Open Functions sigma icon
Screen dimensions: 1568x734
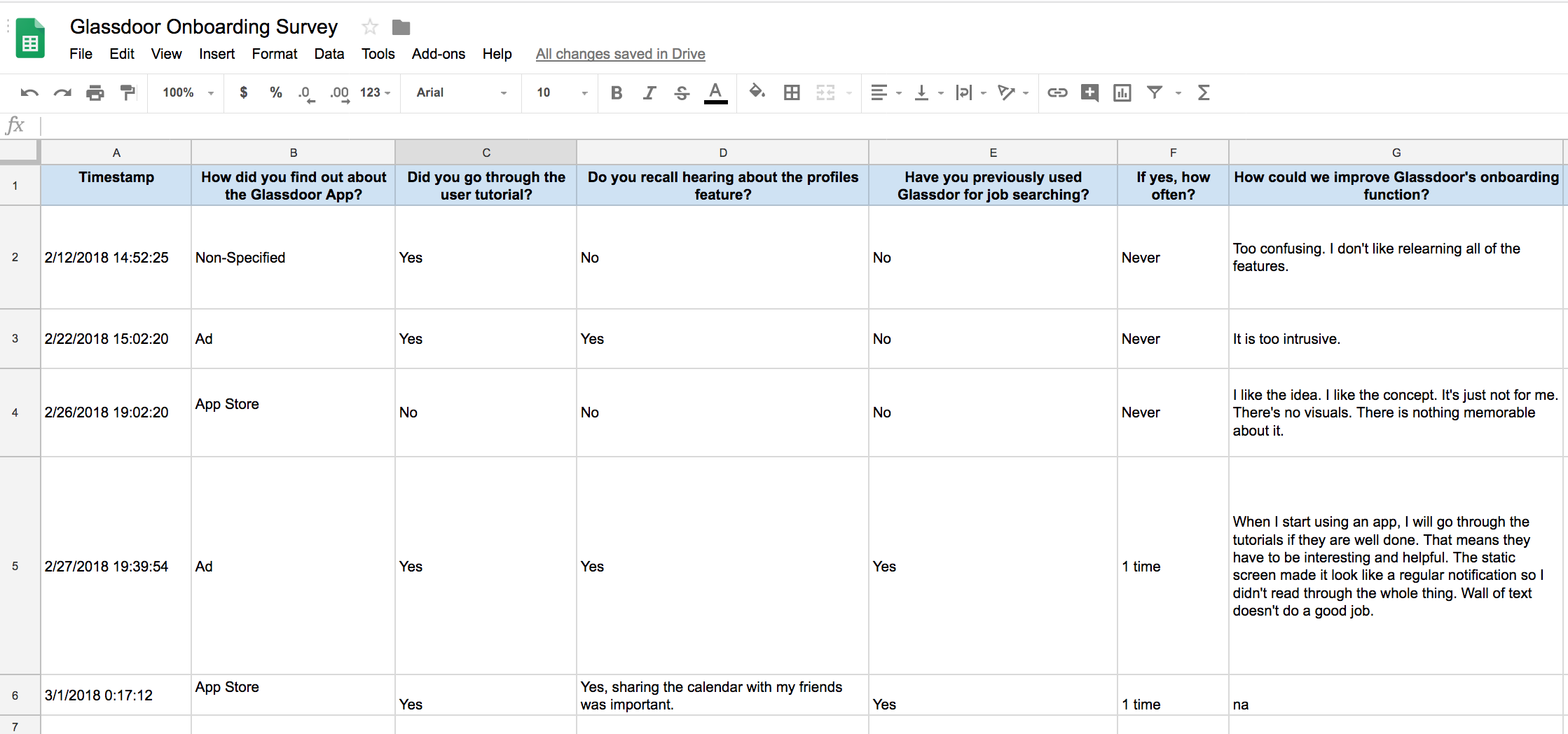(x=1204, y=92)
